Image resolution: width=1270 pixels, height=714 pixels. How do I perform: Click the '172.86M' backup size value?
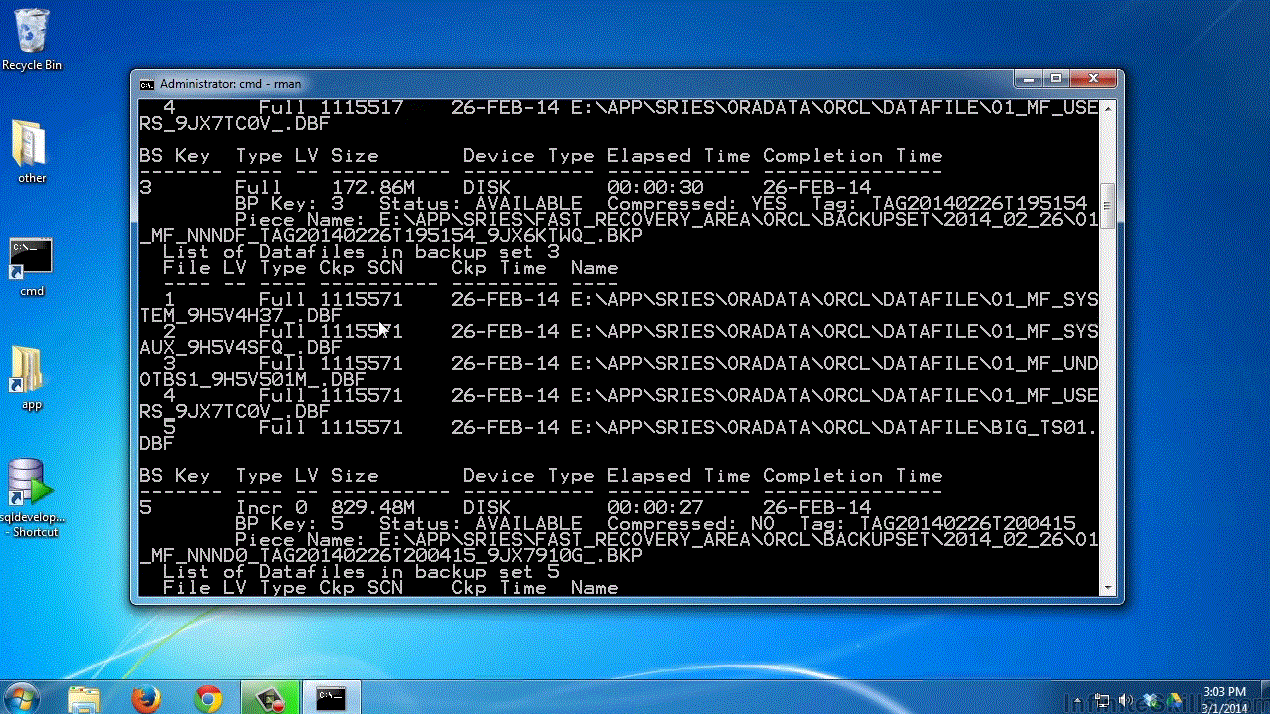(373, 187)
